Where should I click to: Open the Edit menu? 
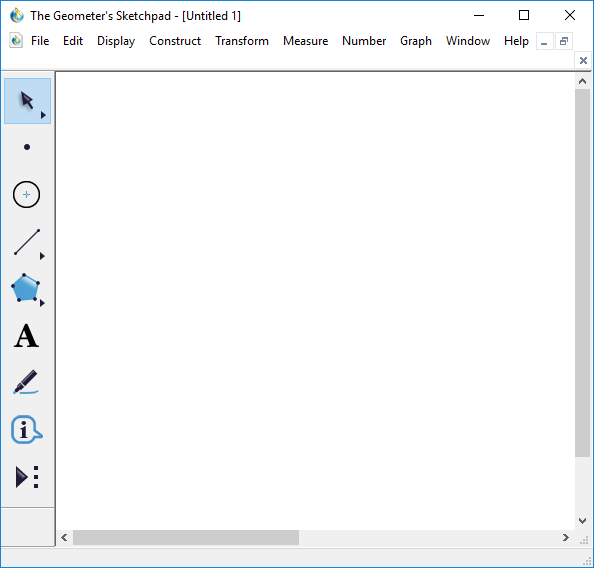(x=73, y=41)
